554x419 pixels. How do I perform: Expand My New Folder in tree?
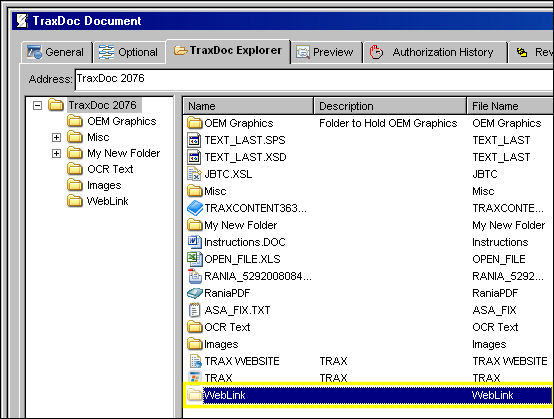click(x=56, y=153)
